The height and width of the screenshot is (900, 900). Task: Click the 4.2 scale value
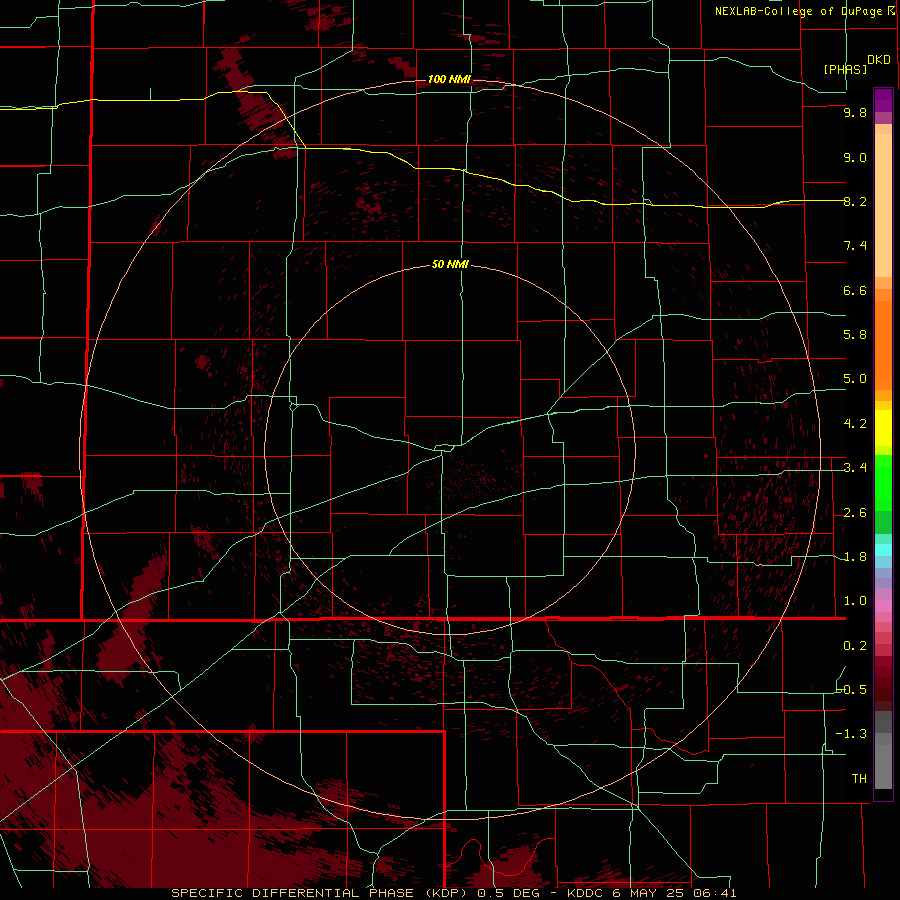855,424
